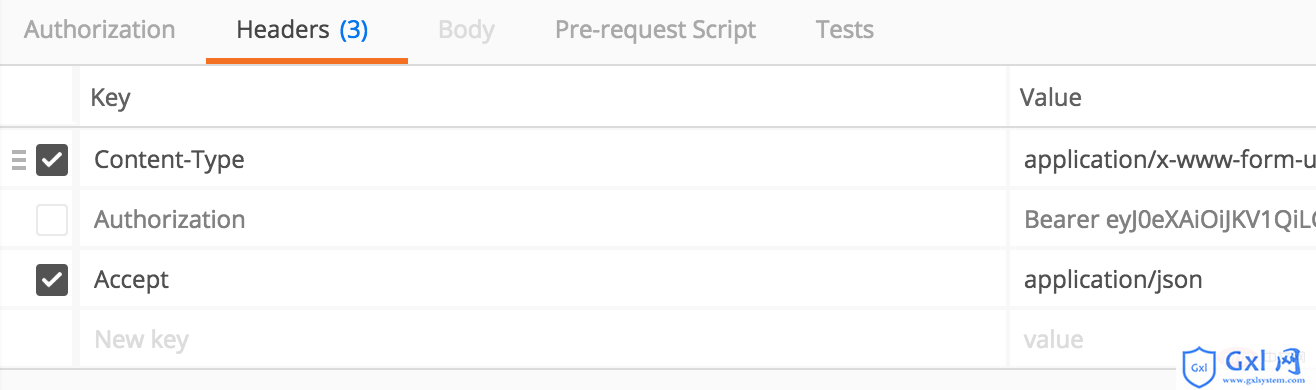The height and width of the screenshot is (390, 1316).
Task: Open the Body tab
Action: pos(466,30)
